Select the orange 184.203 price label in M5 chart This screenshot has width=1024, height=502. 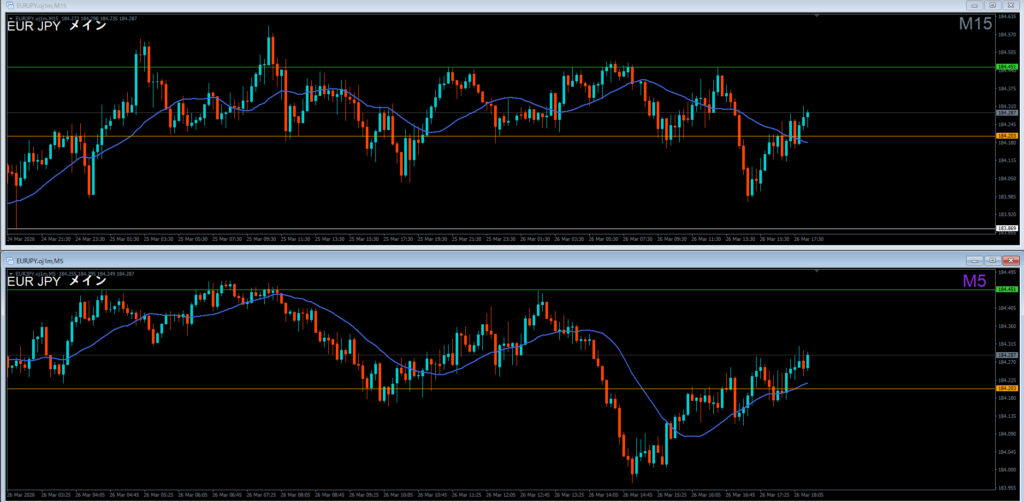1006,388
